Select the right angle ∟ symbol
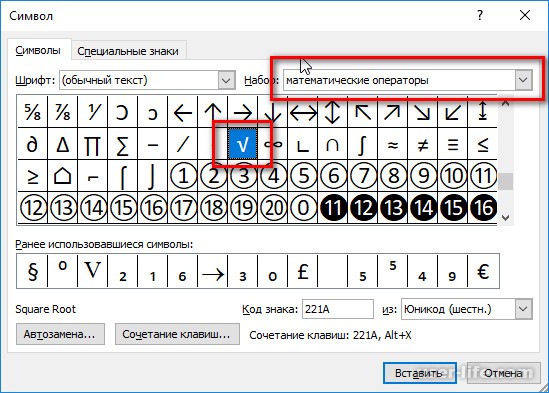Viewport: 549px width, 393px height. click(x=303, y=144)
